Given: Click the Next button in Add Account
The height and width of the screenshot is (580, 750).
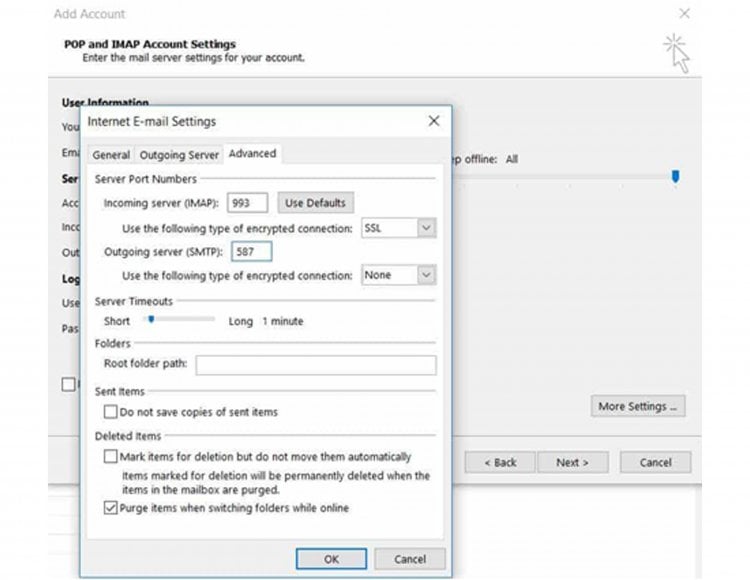Looking at the screenshot, I should click(x=573, y=462).
